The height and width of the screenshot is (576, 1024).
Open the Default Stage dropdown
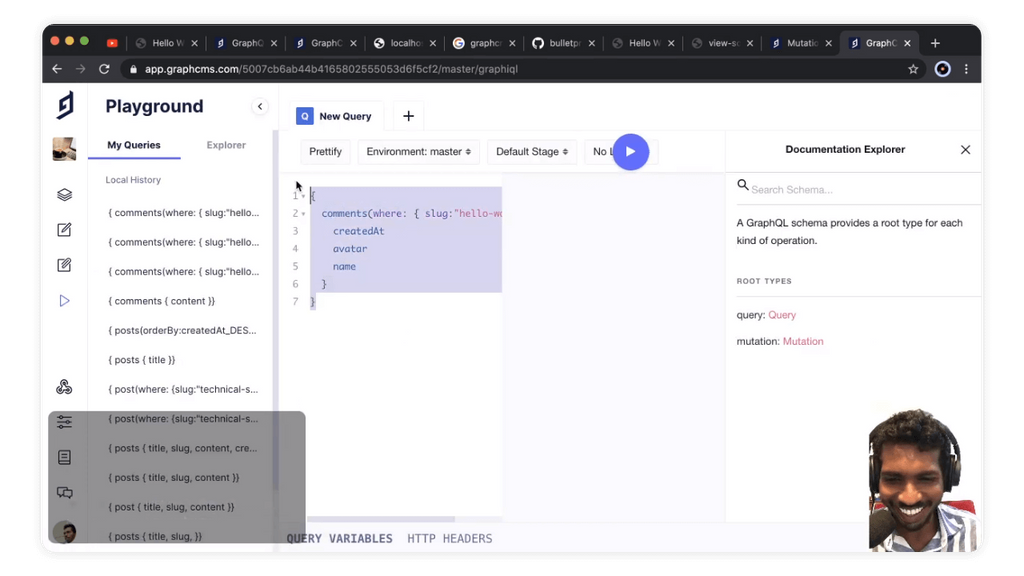coord(532,152)
